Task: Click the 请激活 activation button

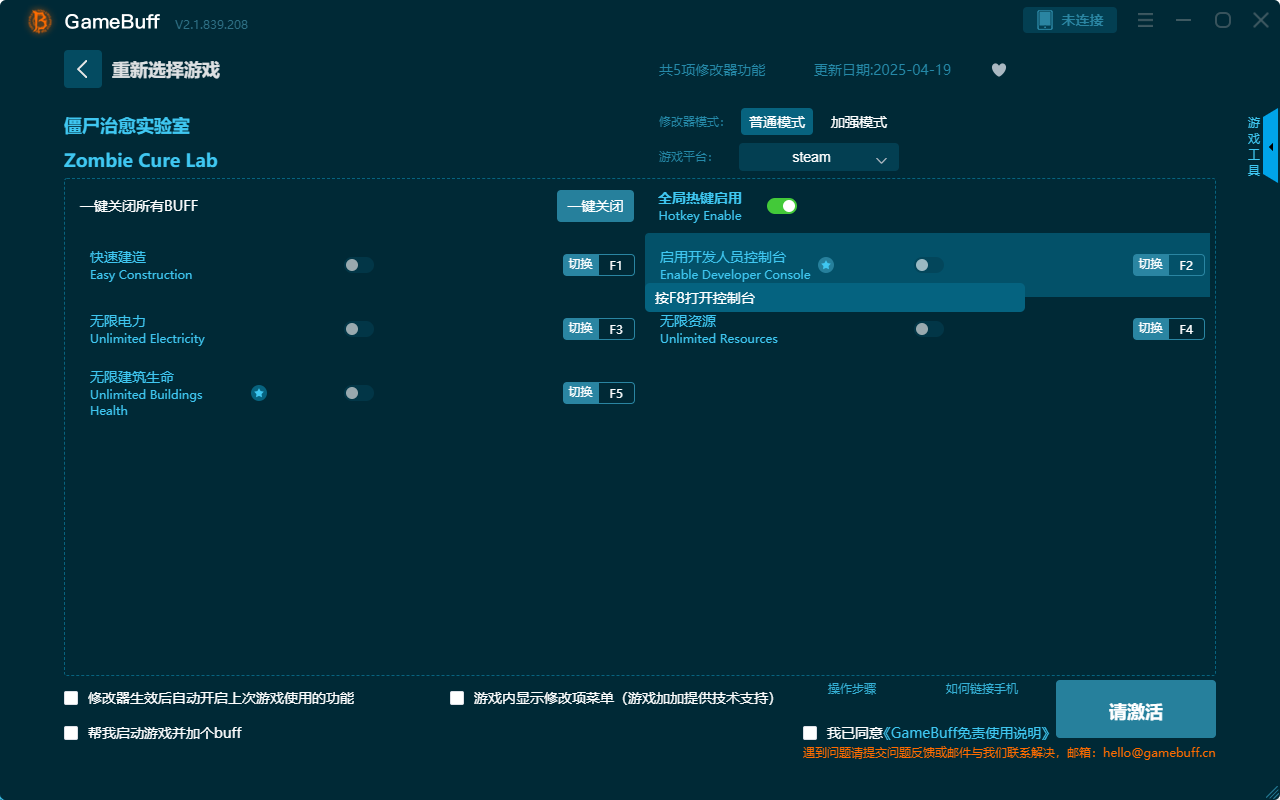Action: click(x=1135, y=709)
